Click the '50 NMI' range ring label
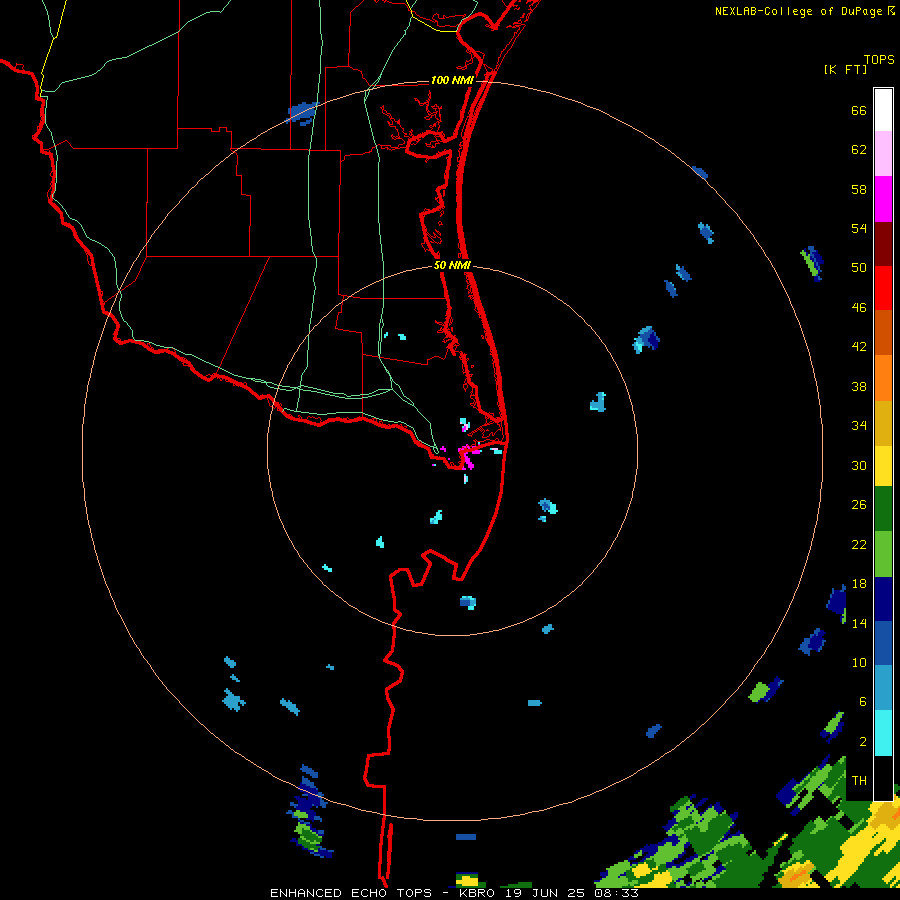 pos(452,265)
